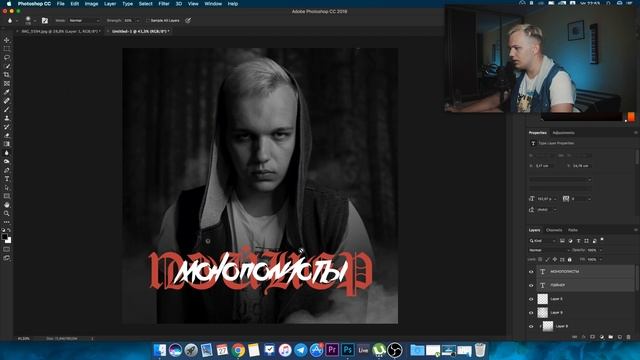640x360 pixels.
Task: Click the lock all padlock icon
Action: coord(570,260)
